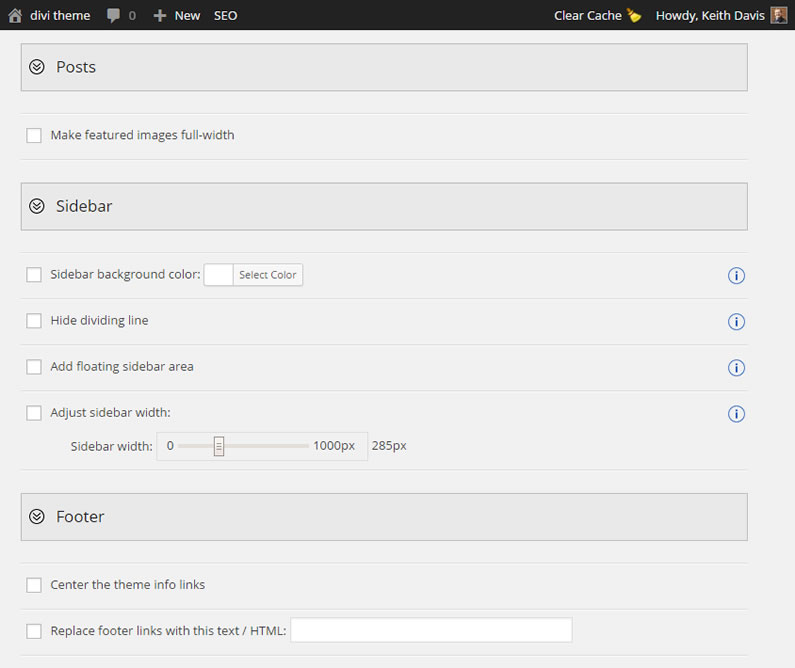
Task: Click the 0 slider minimum label
Action: coord(170,446)
